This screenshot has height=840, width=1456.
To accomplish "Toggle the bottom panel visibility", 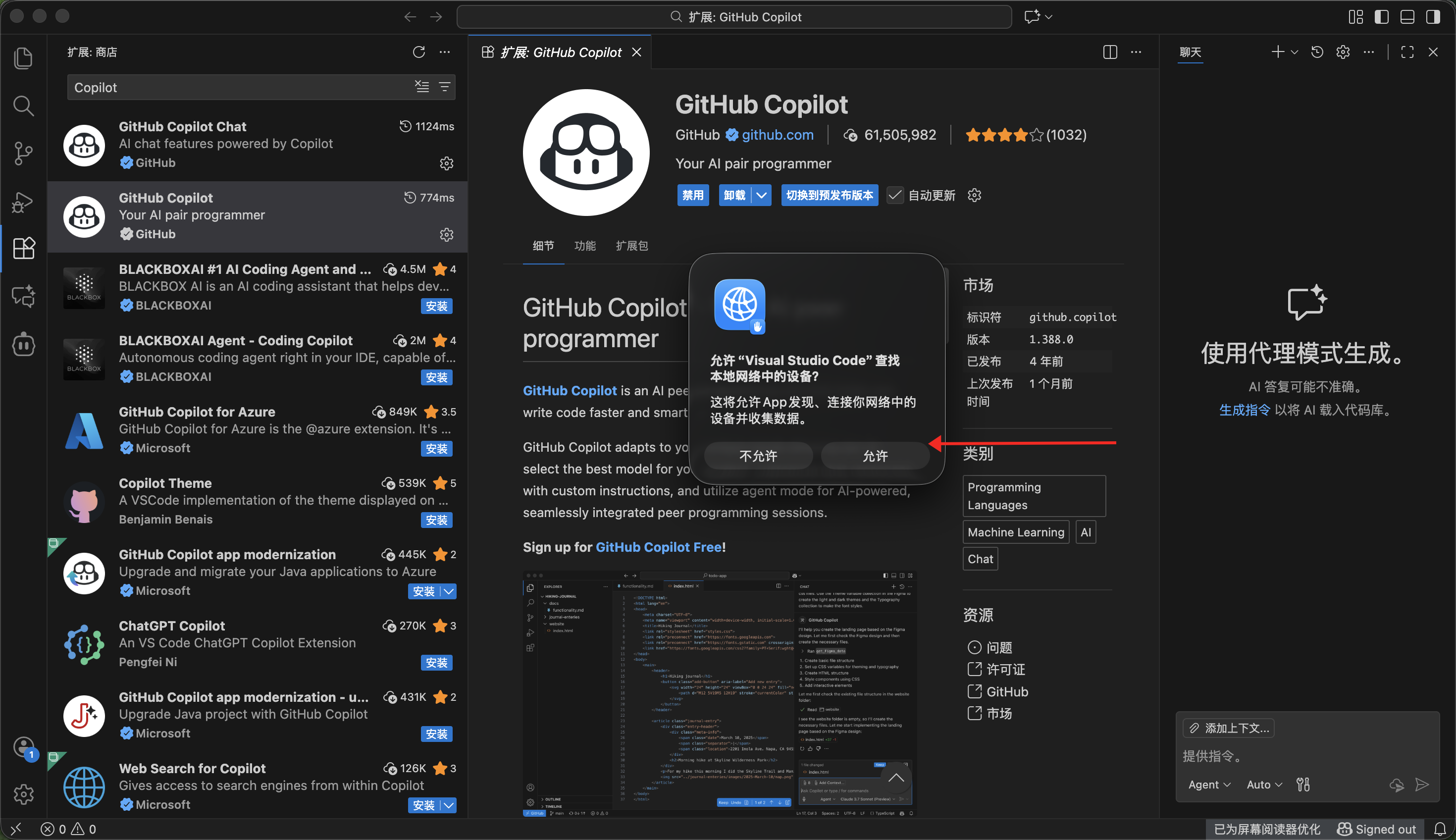I will coord(1407,17).
